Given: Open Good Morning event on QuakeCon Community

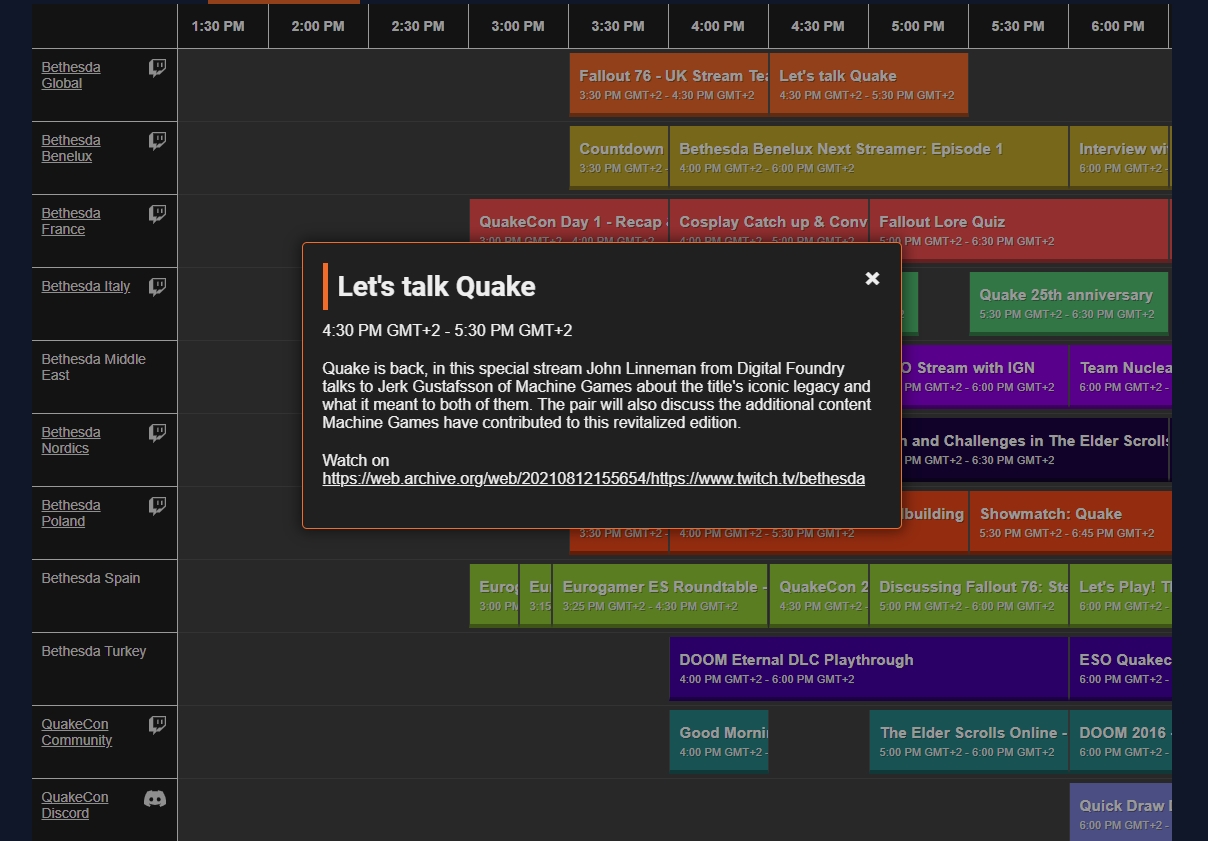Looking at the screenshot, I should [x=719, y=741].
